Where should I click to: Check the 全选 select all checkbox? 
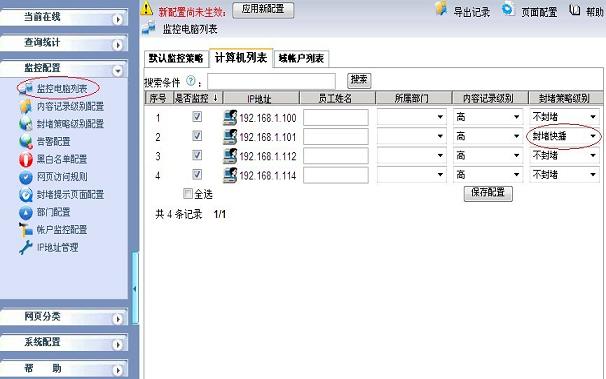pos(188,194)
